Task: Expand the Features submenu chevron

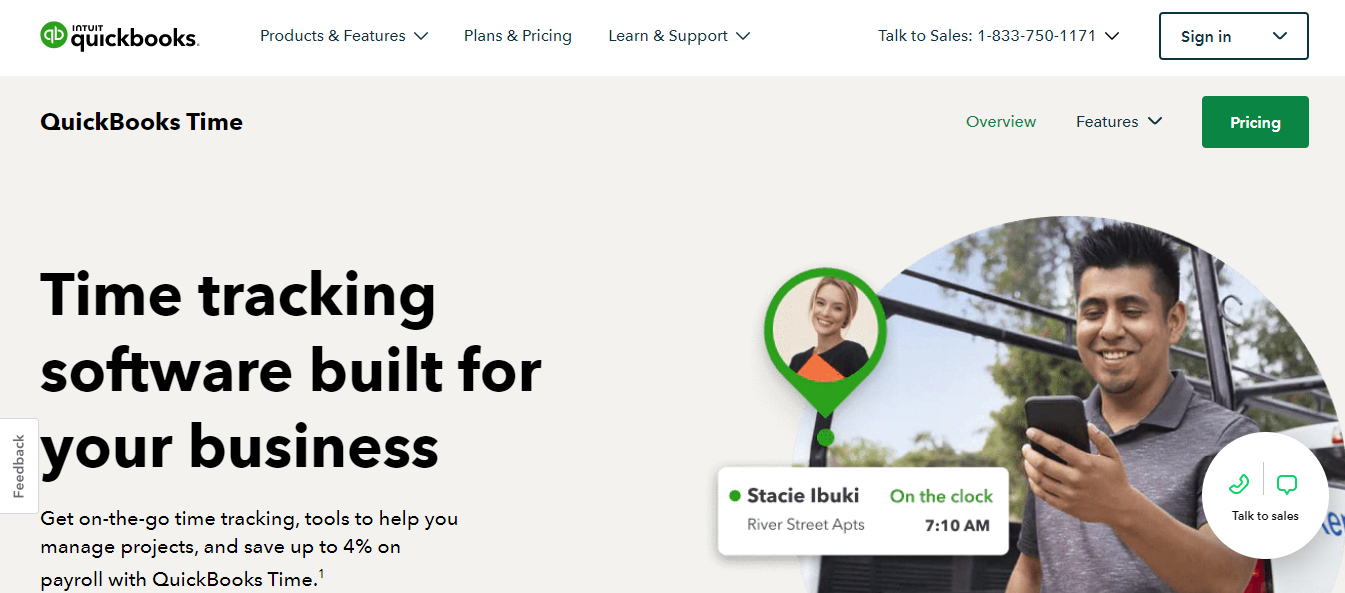Action: click(1155, 121)
